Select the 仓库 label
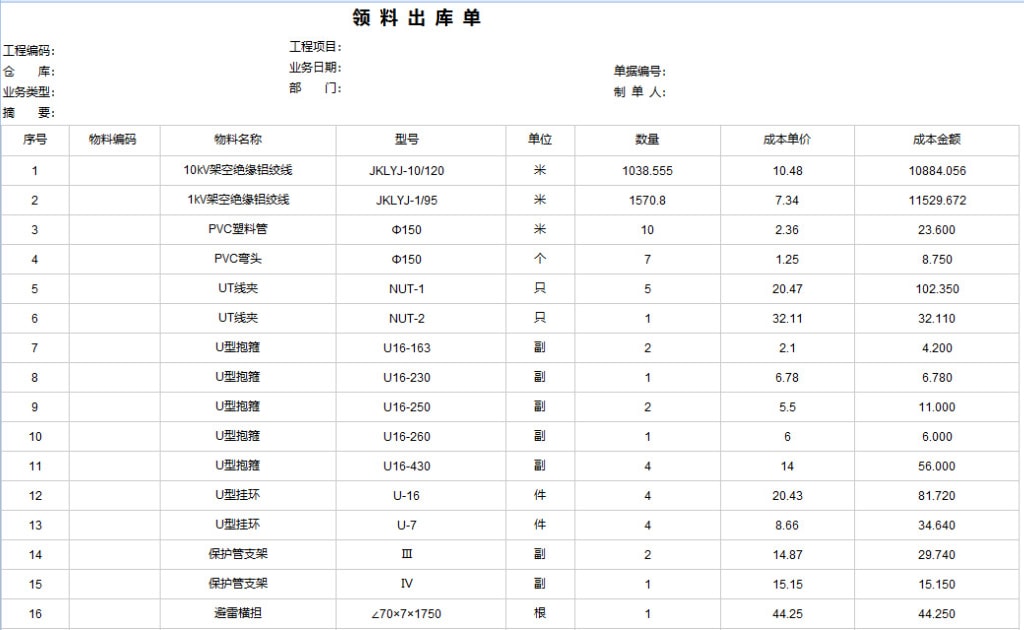 29,72
